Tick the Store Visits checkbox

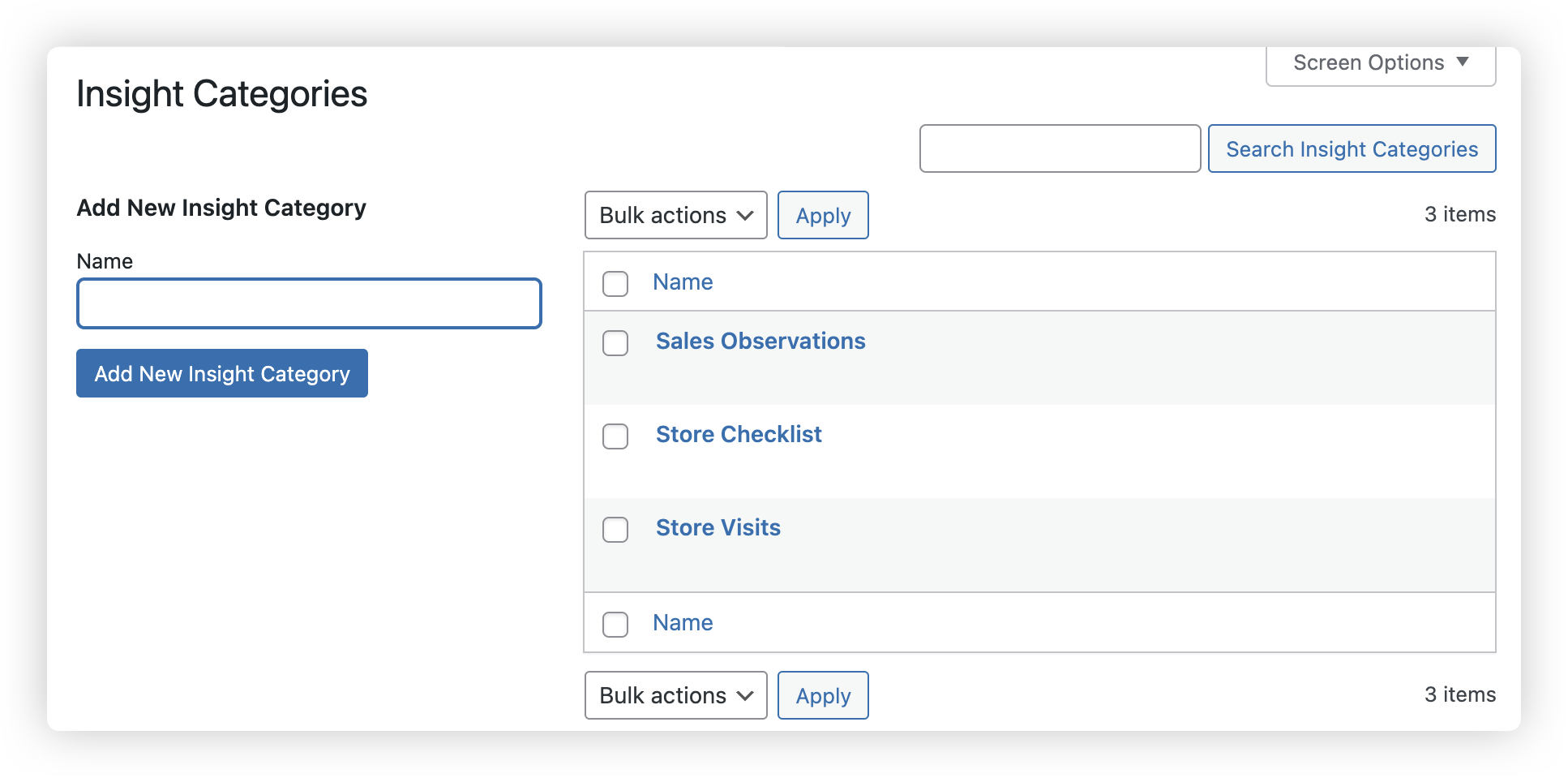click(615, 530)
